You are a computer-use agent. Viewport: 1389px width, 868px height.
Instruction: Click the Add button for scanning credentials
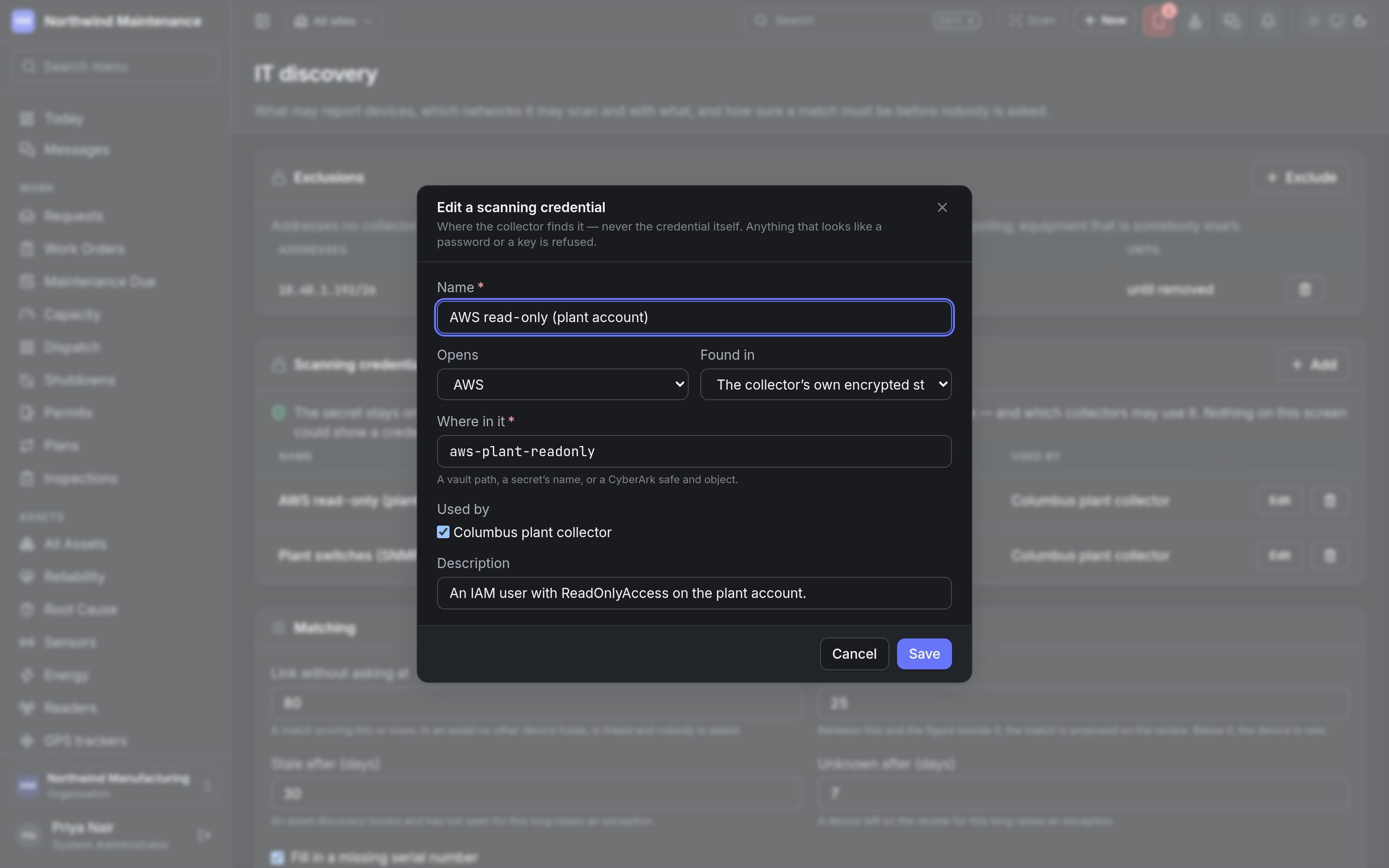point(1313,365)
